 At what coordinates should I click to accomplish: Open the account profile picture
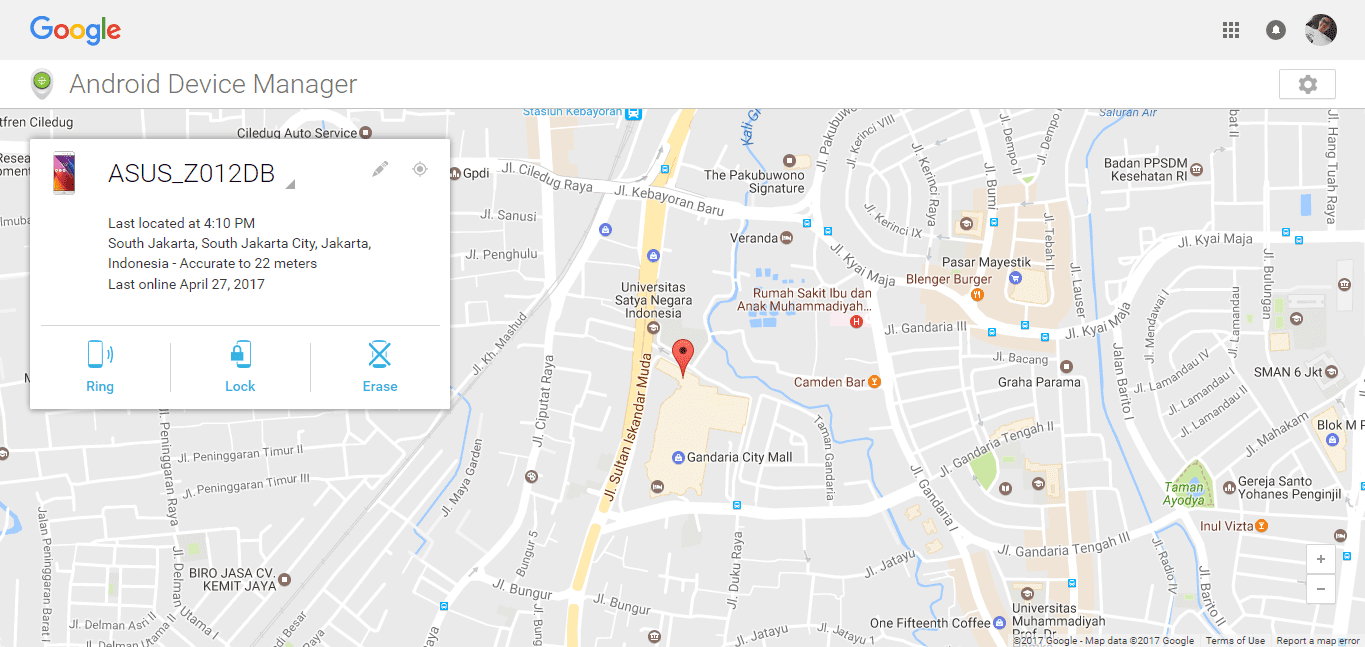click(1321, 30)
